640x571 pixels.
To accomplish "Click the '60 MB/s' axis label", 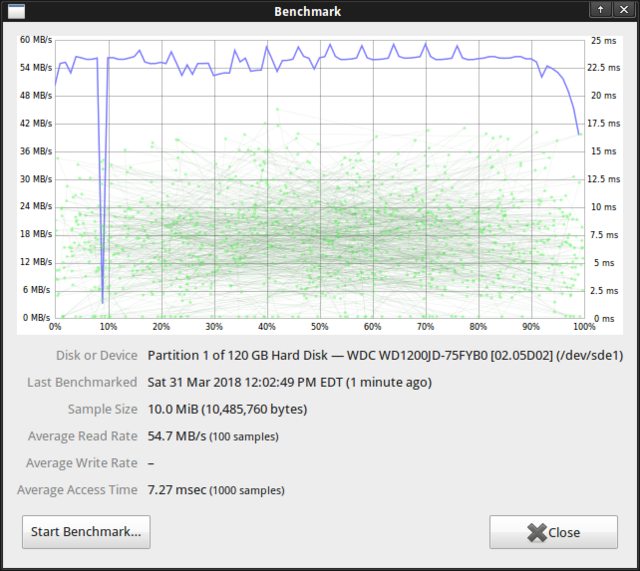I will (36, 40).
